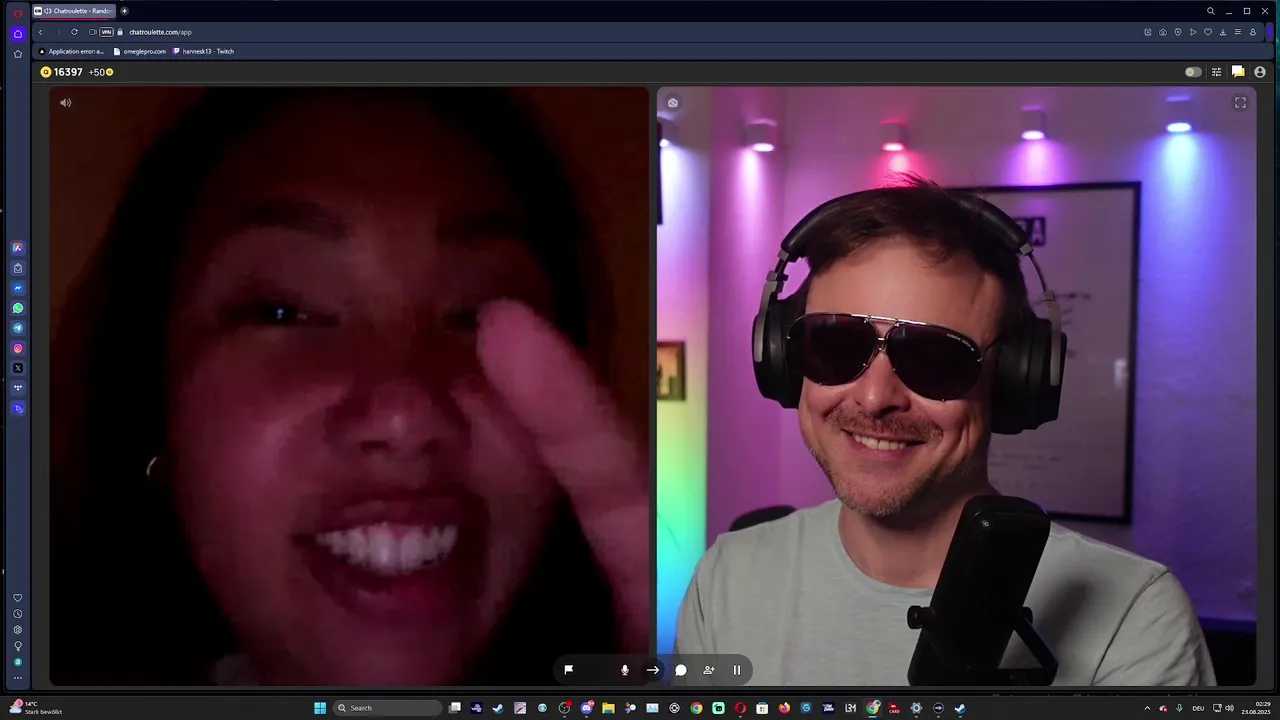
Task: Open Opera sidebar settings gear
Action: [x=17, y=630]
